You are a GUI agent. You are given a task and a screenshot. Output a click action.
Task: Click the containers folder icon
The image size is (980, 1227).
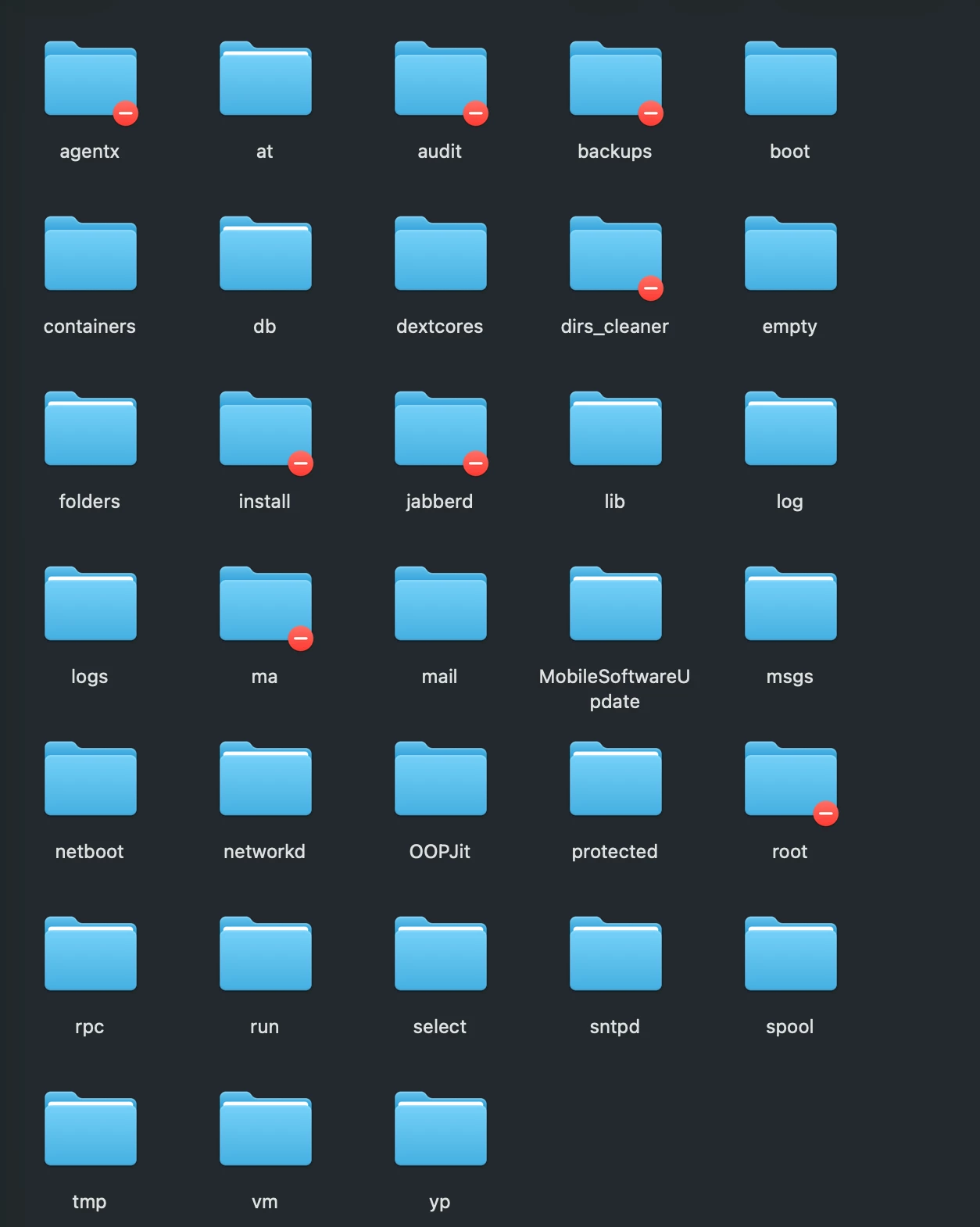(x=91, y=253)
